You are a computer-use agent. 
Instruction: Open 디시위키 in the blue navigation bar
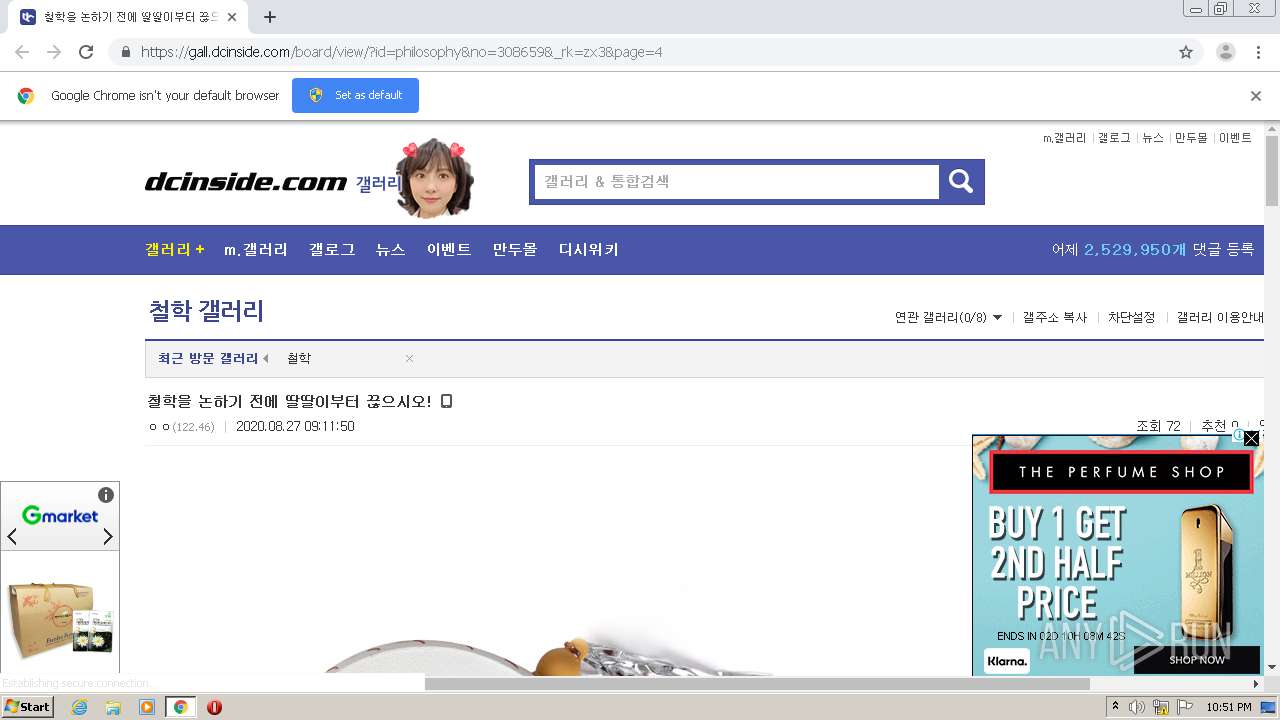pos(589,249)
